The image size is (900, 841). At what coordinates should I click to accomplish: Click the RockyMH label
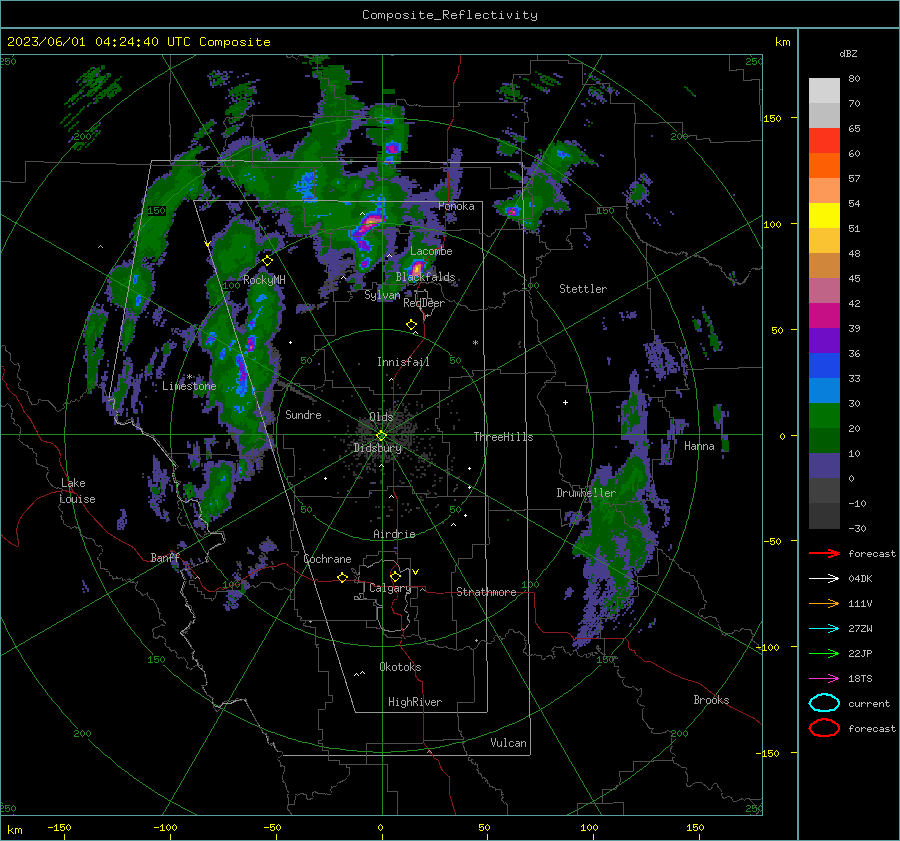[x=264, y=280]
